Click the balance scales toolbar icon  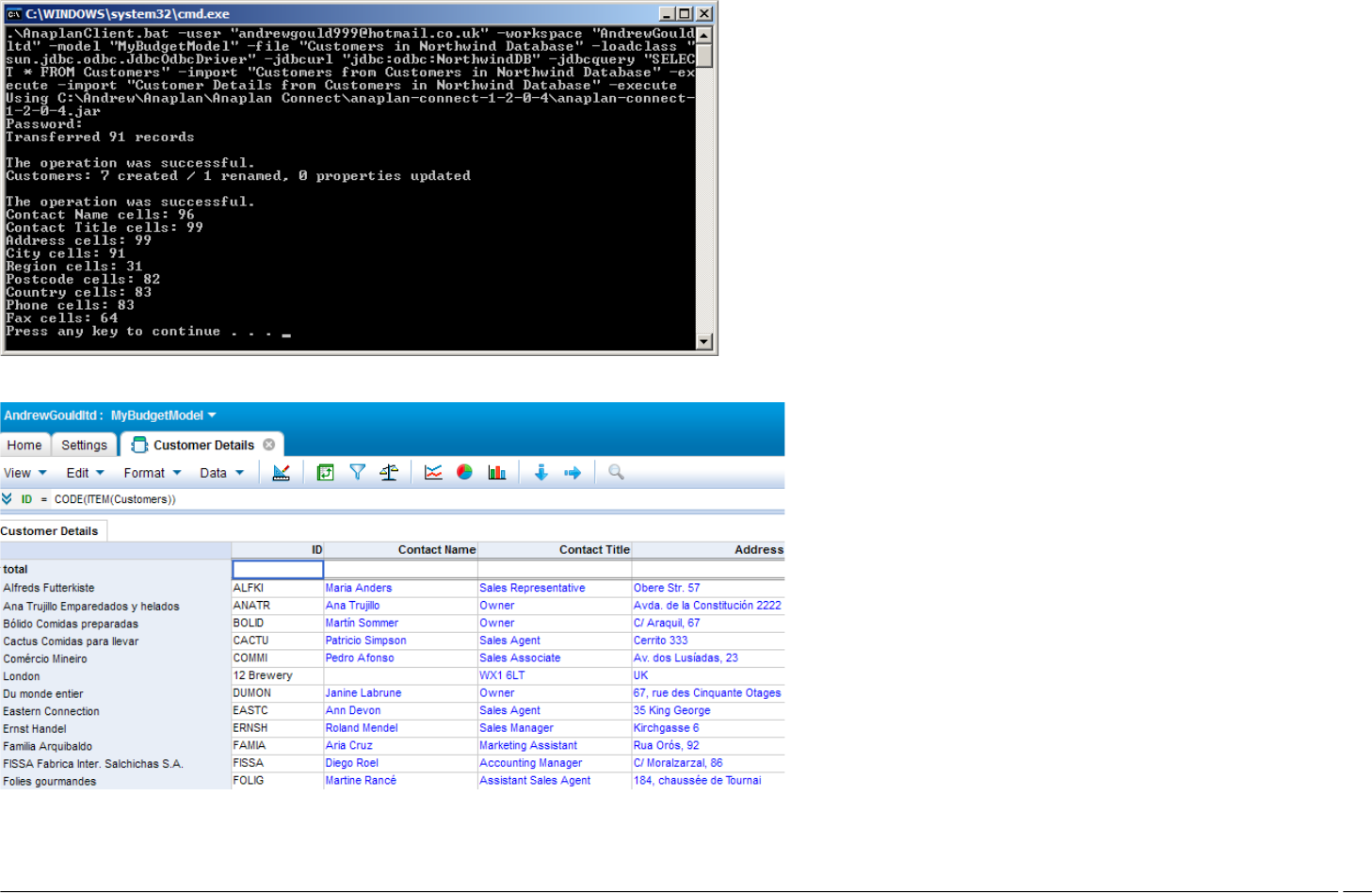click(x=389, y=473)
